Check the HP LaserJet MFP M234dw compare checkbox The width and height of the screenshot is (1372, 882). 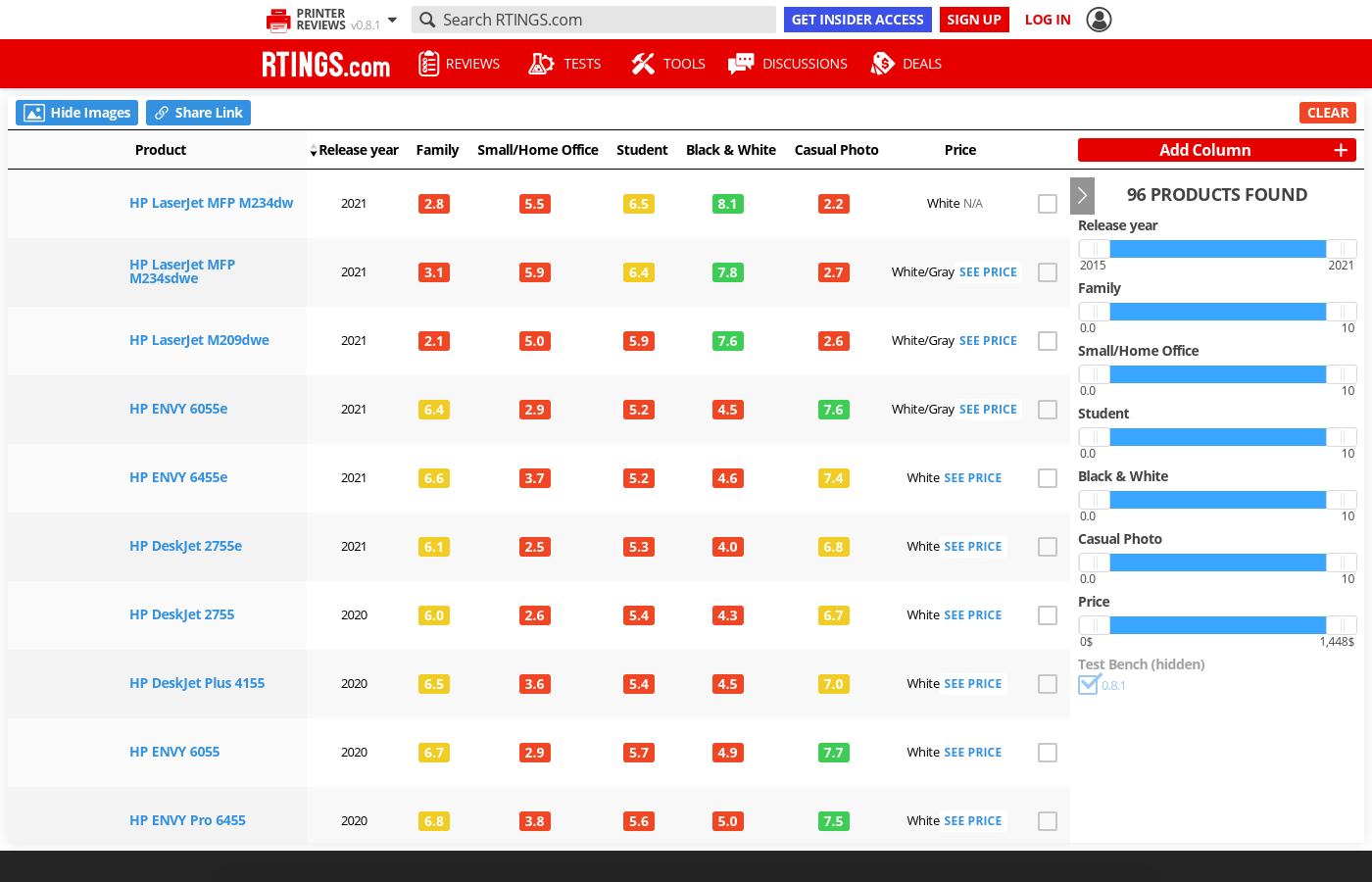coord(1048,204)
